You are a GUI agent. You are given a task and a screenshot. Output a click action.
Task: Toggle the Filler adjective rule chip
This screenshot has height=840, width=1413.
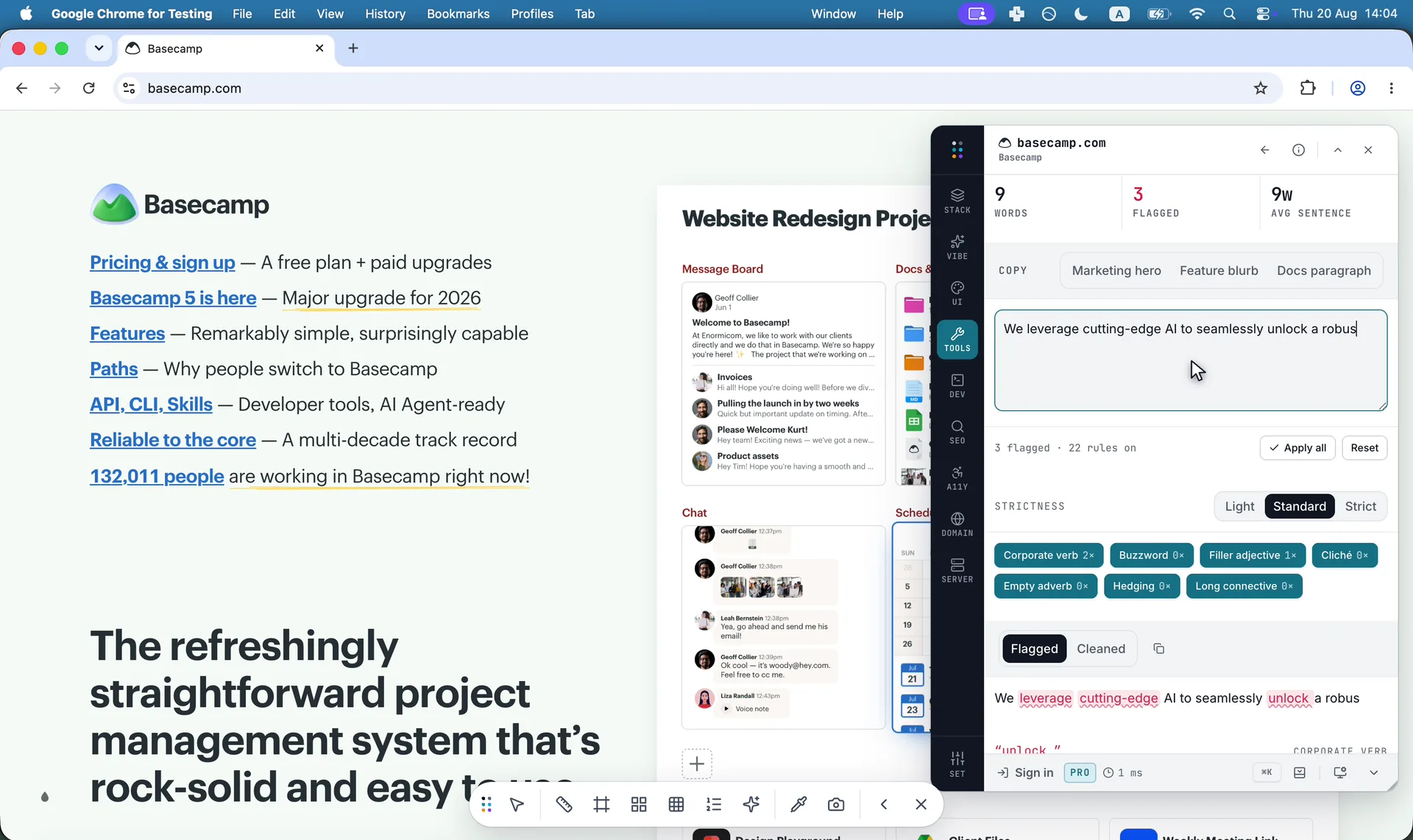tap(1253, 555)
